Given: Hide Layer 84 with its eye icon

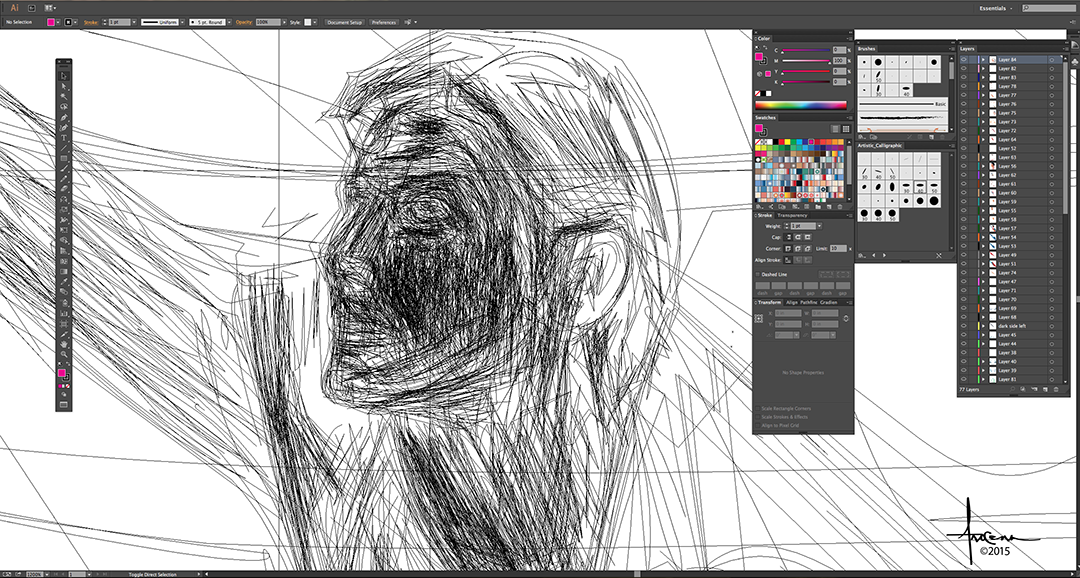Looking at the screenshot, I should tap(964, 60).
